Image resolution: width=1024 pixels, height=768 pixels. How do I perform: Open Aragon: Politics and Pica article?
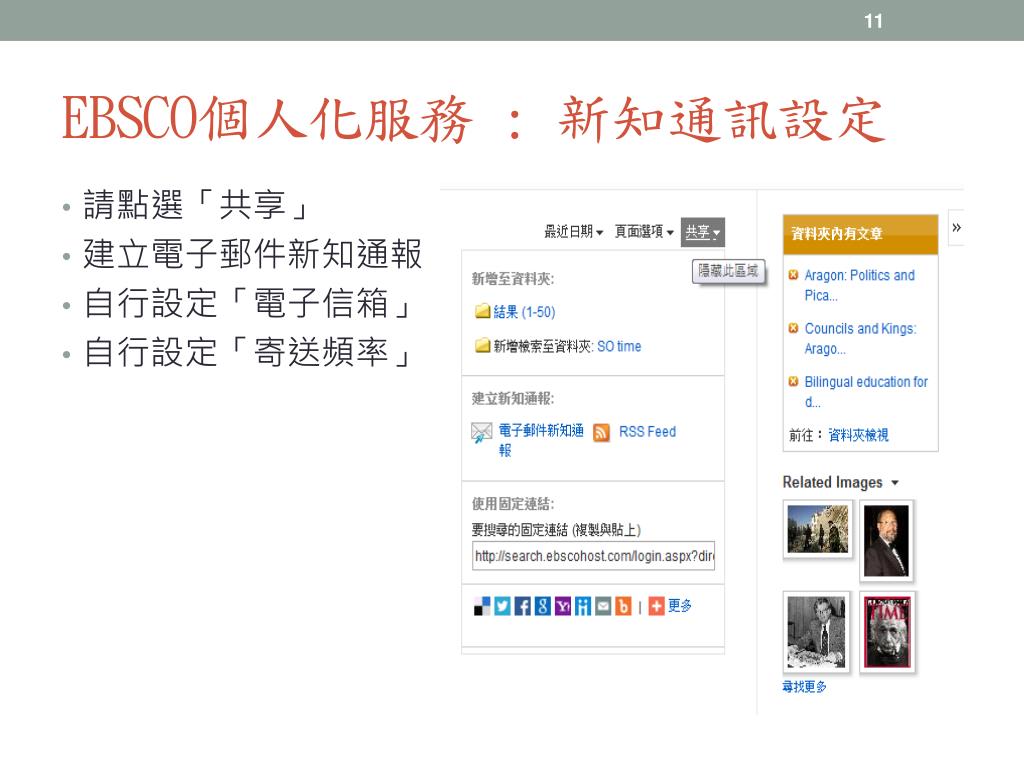tap(859, 285)
